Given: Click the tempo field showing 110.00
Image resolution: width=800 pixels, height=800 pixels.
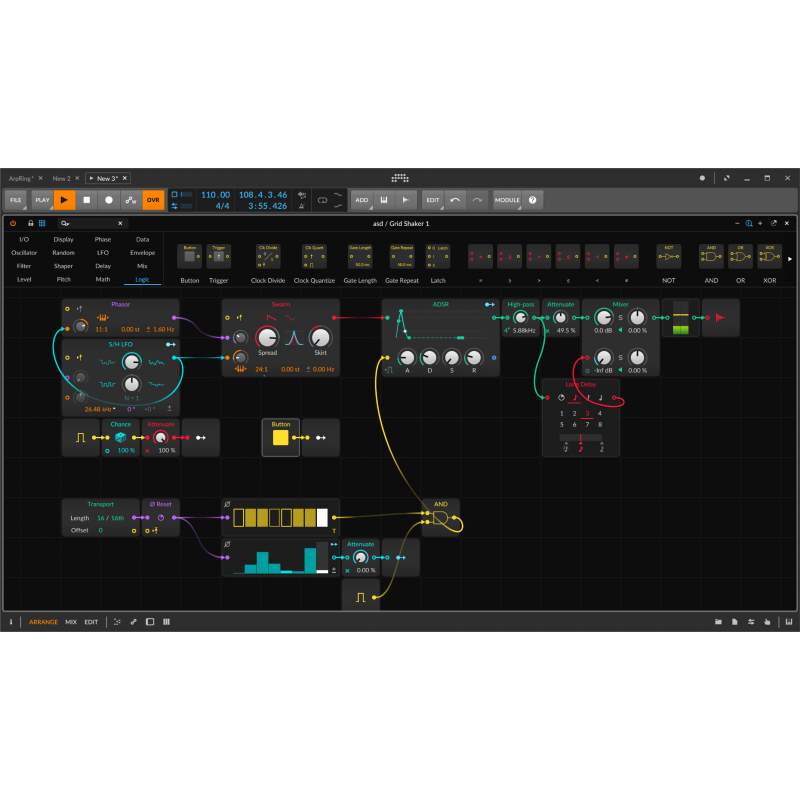Looking at the screenshot, I should [215, 195].
